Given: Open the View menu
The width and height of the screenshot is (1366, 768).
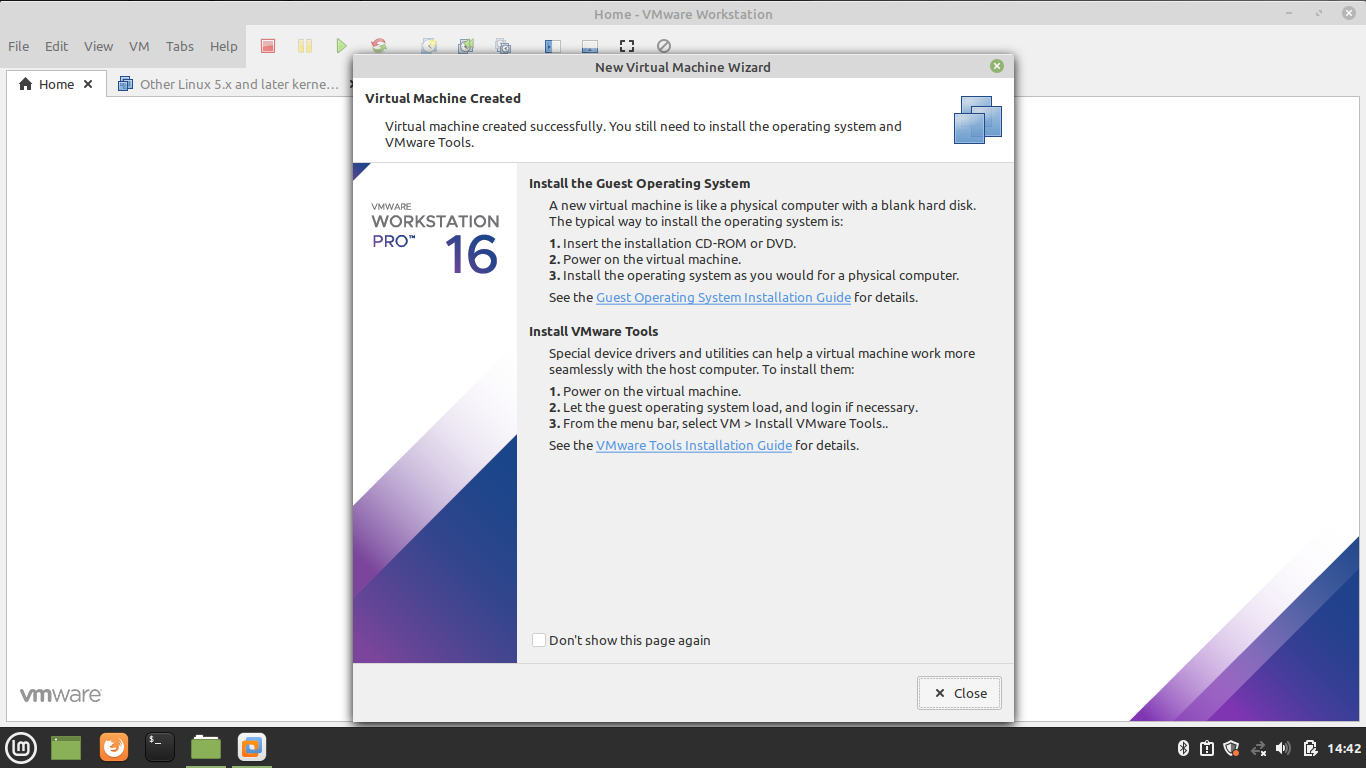Looking at the screenshot, I should (x=98, y=46).
